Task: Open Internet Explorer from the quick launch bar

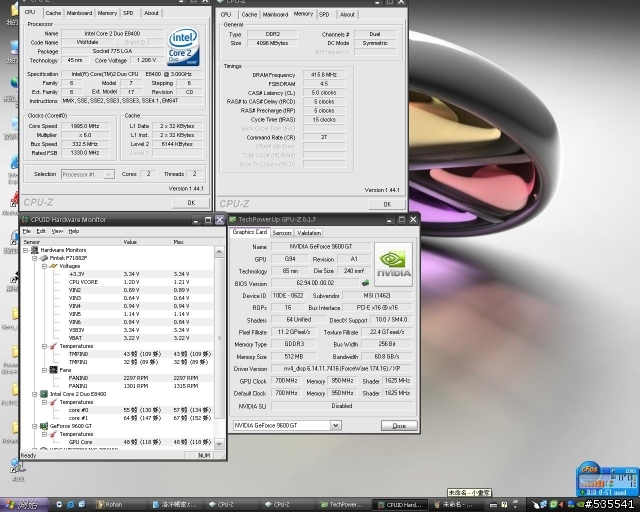Action: (70, 505)
